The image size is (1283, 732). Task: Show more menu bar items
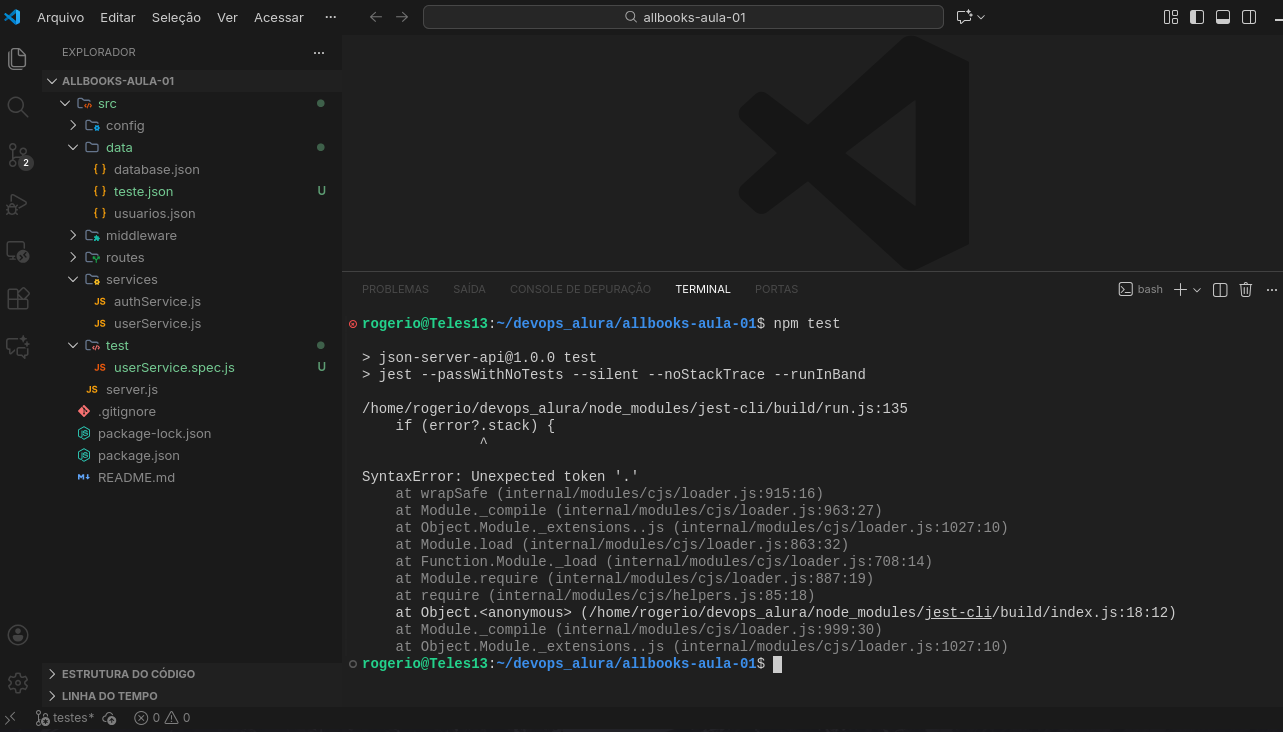(x=331, y=17)
